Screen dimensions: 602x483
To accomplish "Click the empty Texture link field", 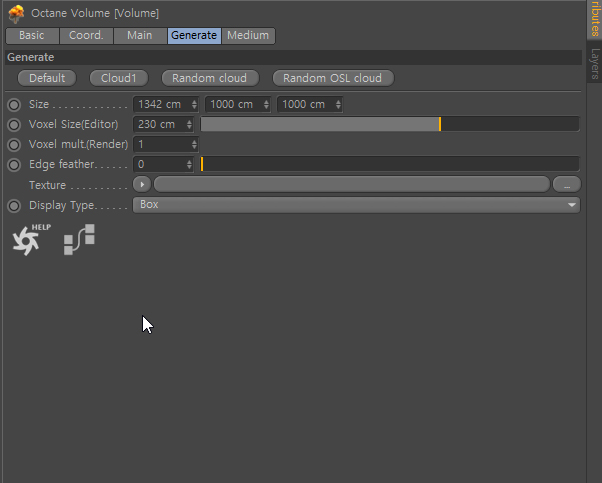I will 352,185.
